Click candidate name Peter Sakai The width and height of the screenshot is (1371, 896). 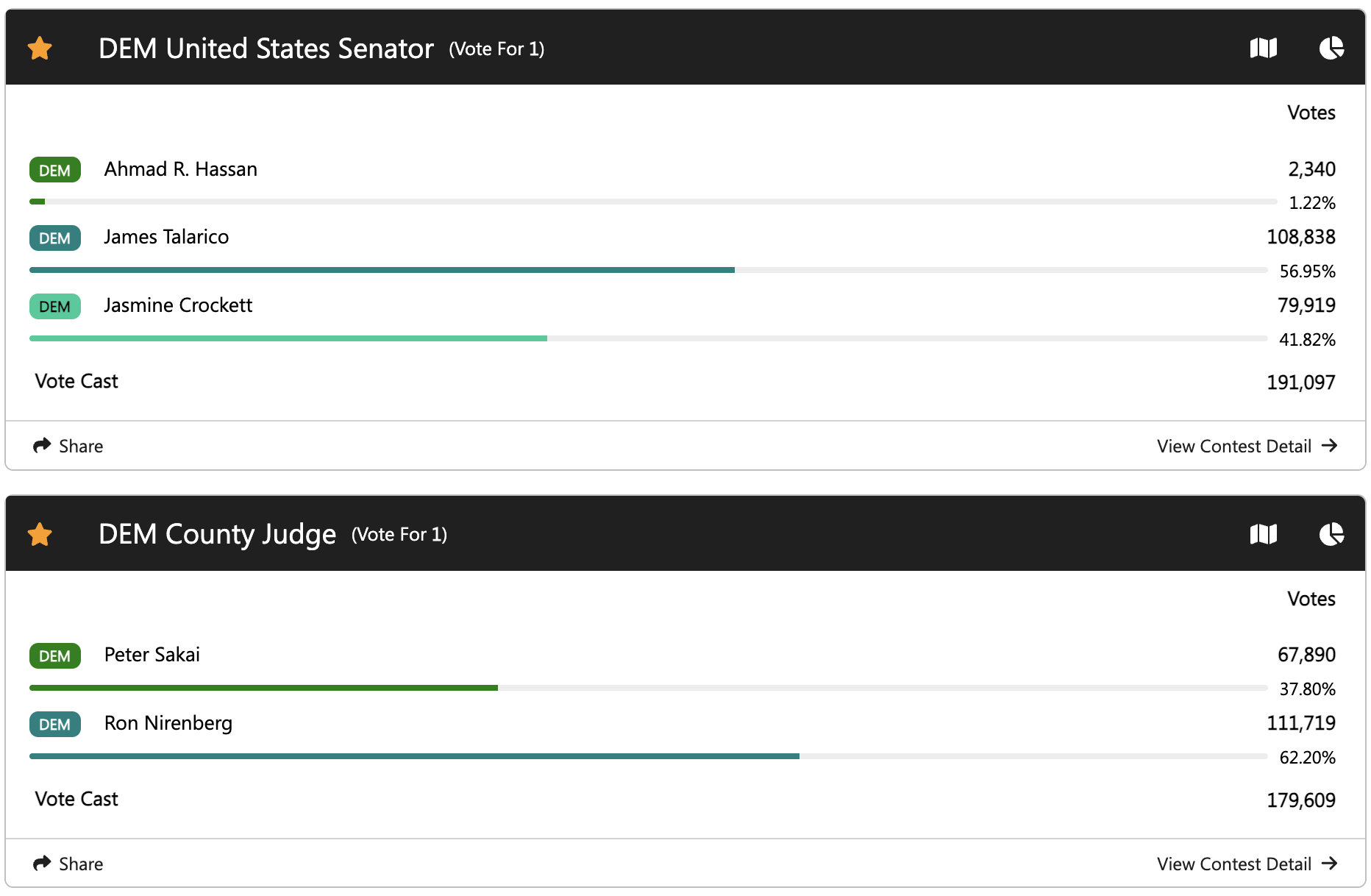tap(152, 655)
